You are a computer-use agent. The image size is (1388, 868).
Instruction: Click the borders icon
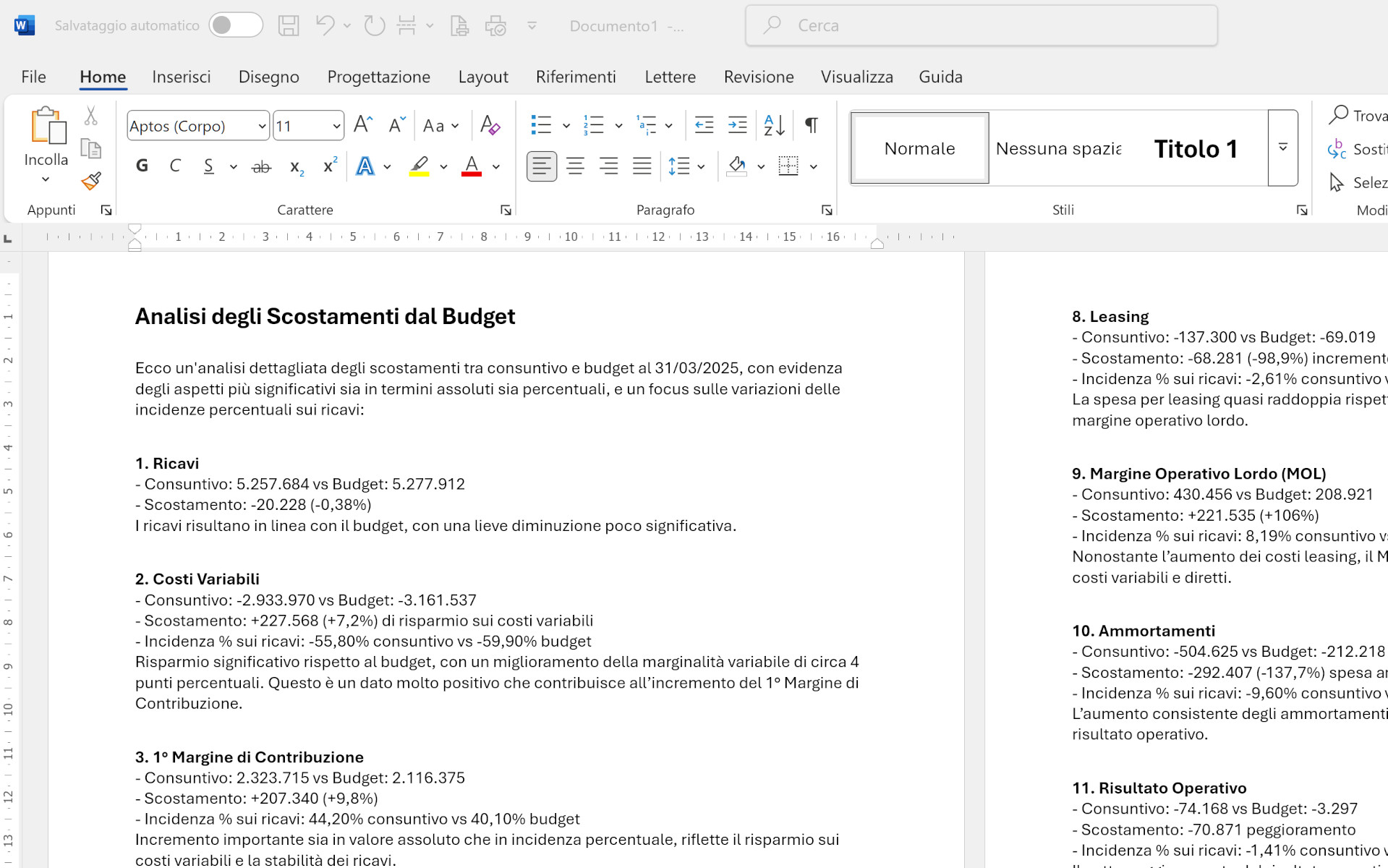788,166
